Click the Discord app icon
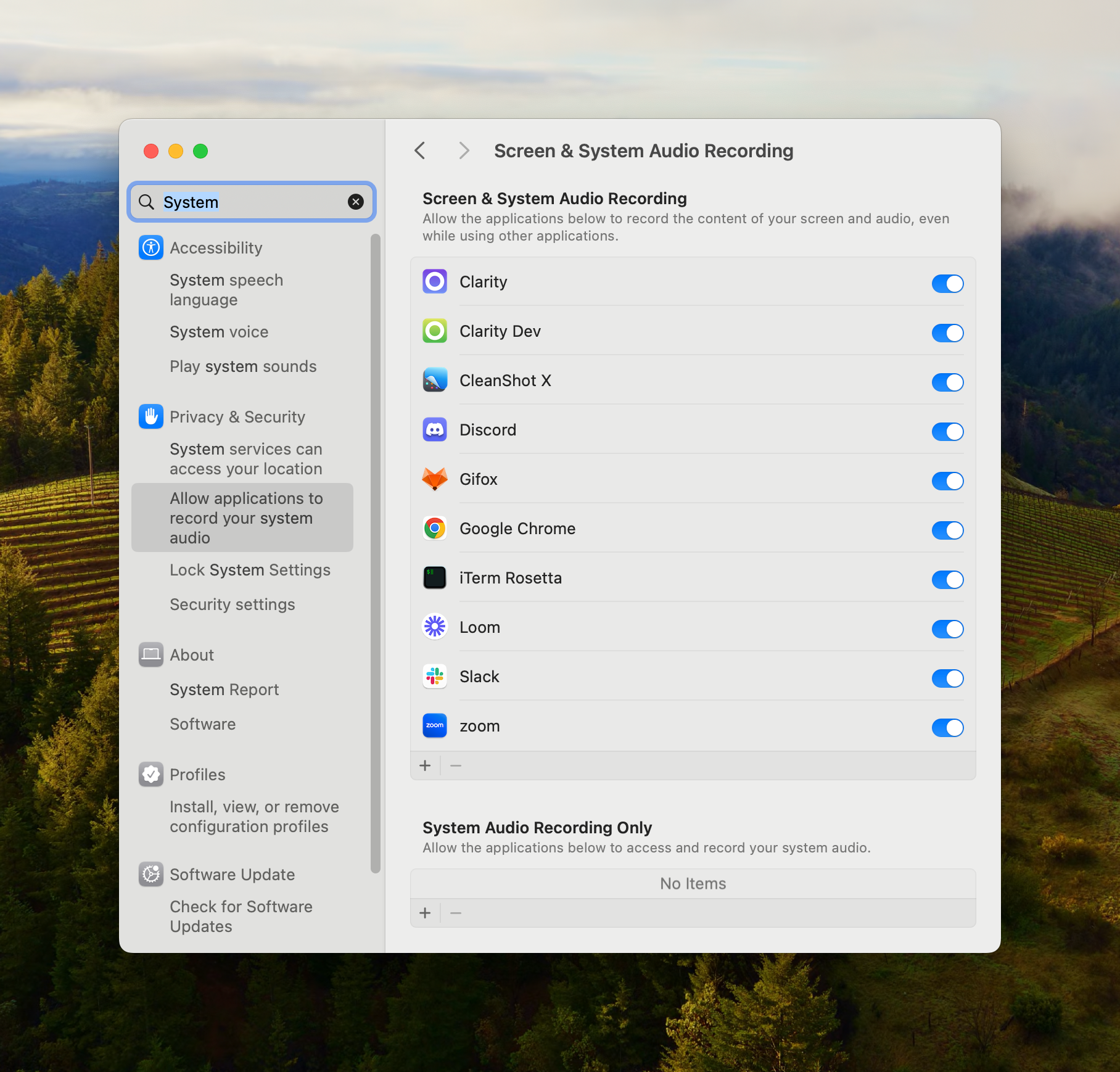Viewport: 1120px width, 1072px height. (435, 430)
